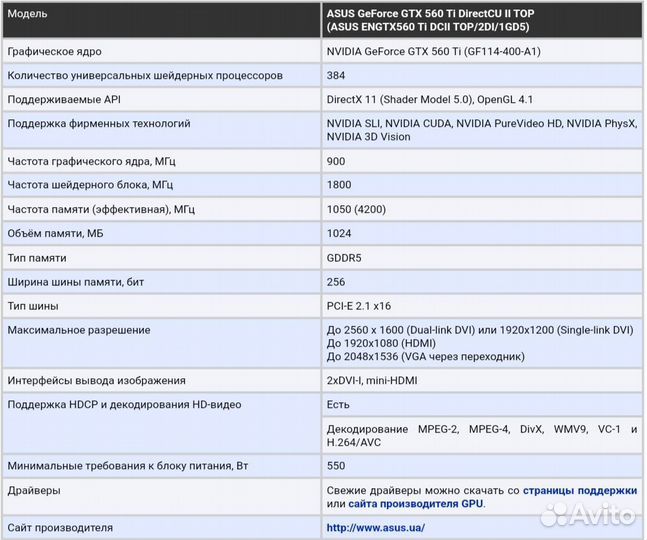Open the http://www.asus.ua/ link

click(x=375, y=528)
